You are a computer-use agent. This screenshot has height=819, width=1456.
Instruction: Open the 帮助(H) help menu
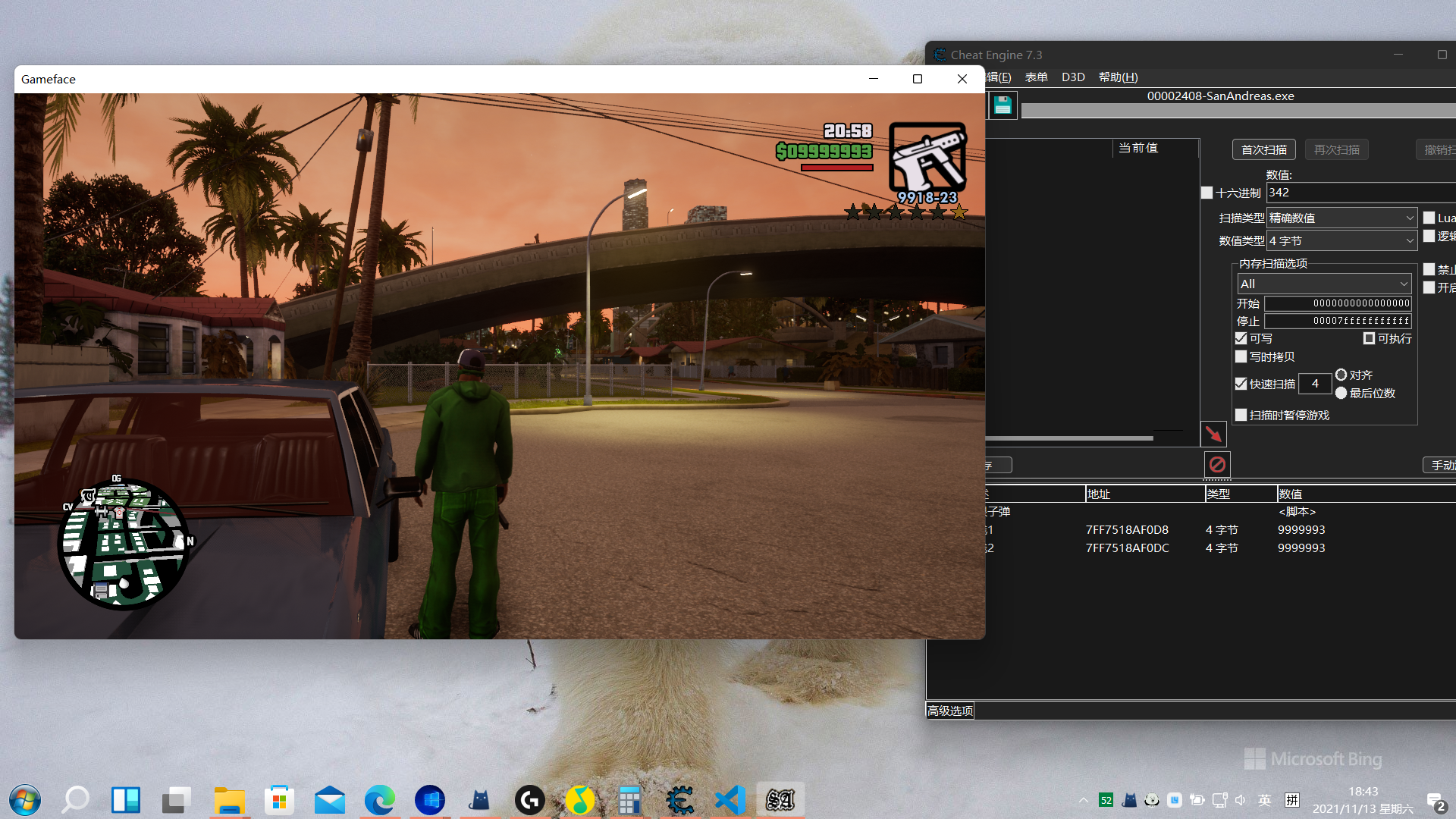(1118, 77)
